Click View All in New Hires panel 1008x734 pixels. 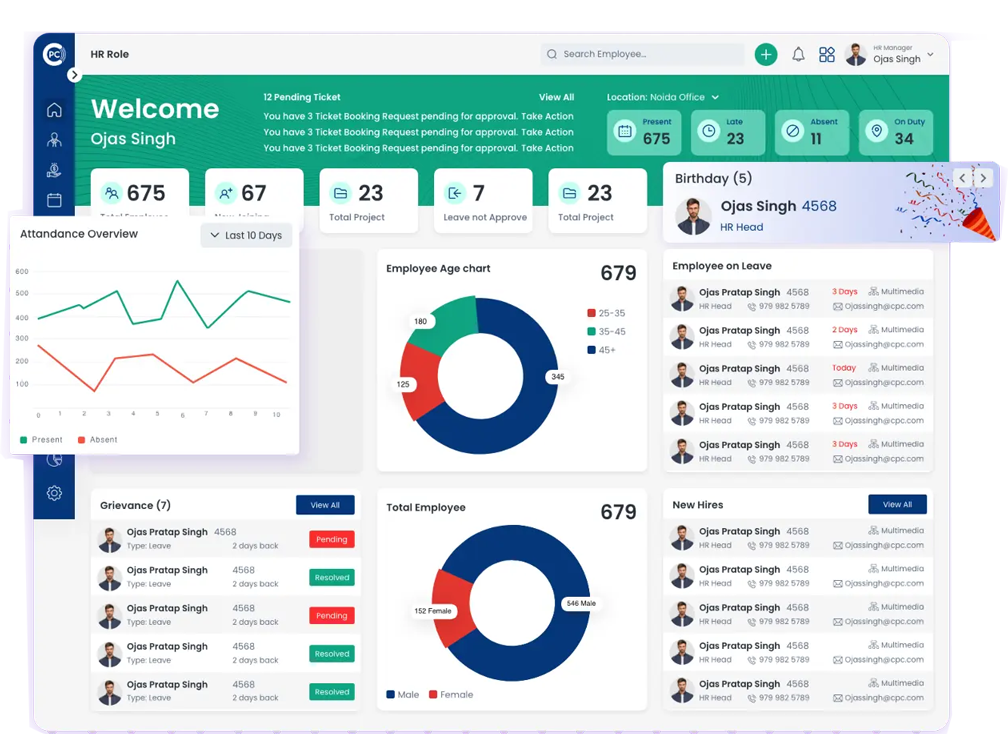[x=897, y=505]
